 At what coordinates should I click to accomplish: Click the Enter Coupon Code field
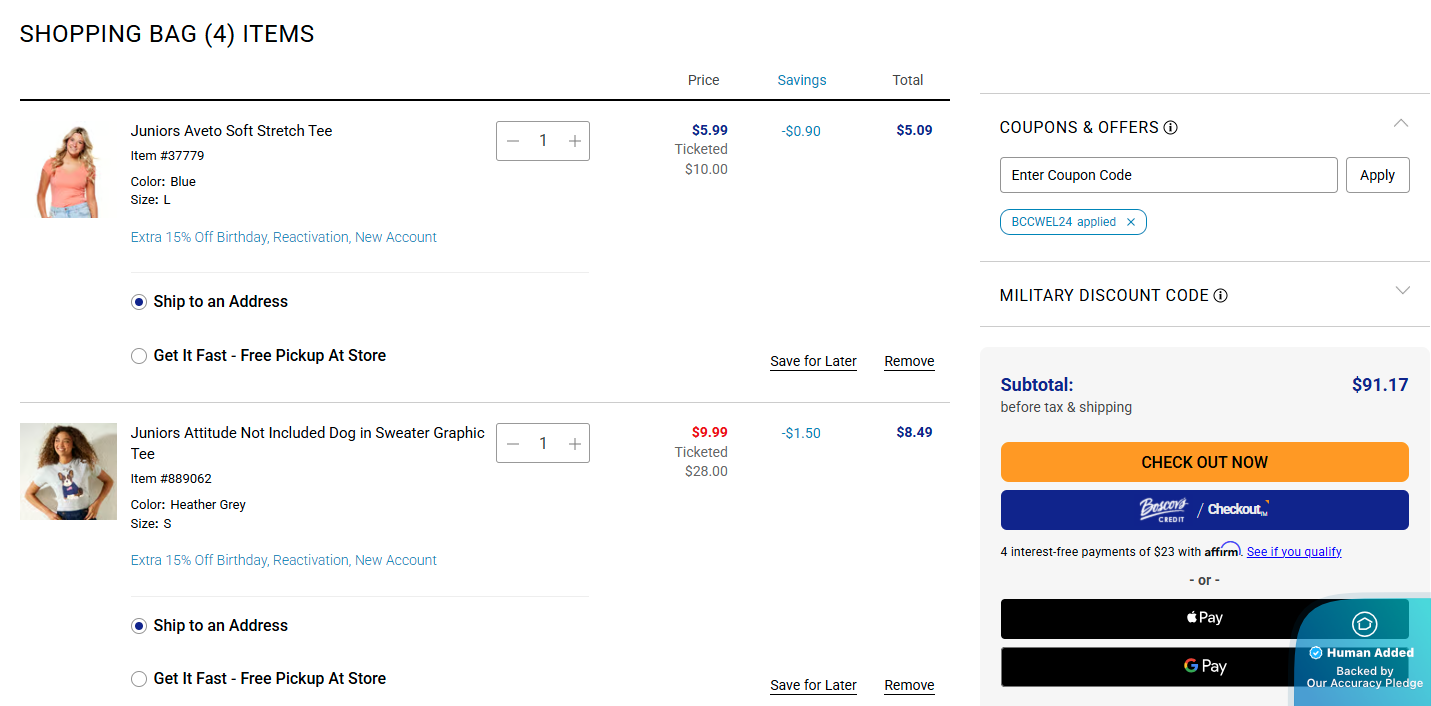tap(1168, 175)
